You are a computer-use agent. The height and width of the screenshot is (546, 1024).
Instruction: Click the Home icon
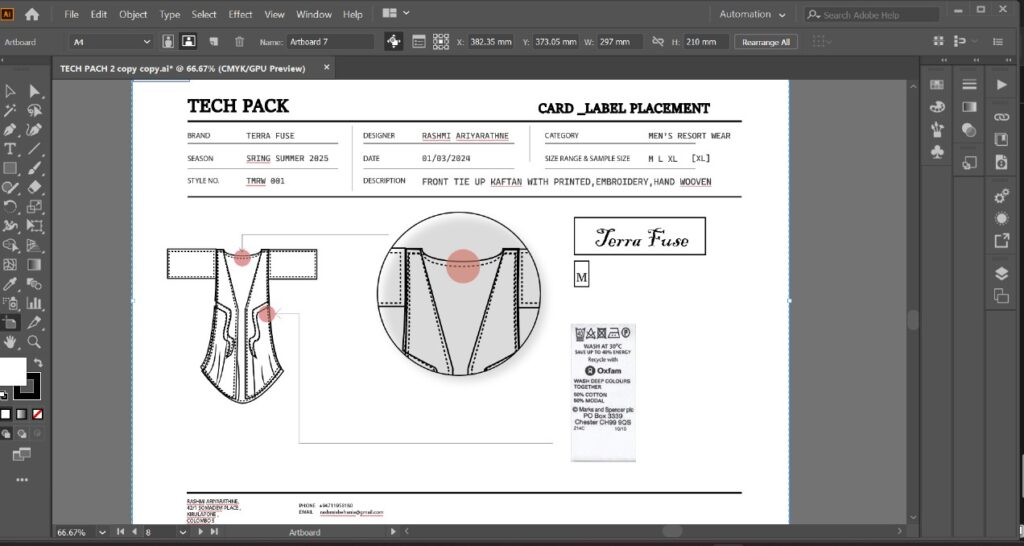[x=32, y=15]
